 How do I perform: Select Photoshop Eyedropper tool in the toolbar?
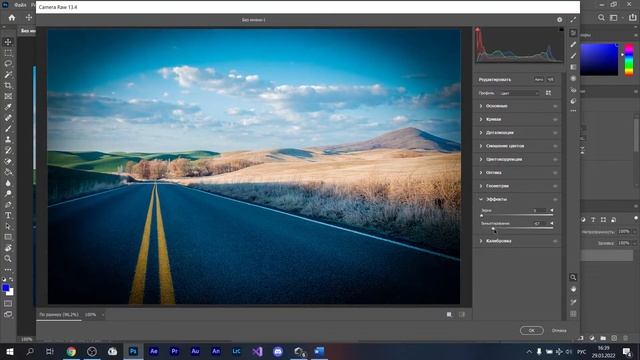(x=8, y=107)
